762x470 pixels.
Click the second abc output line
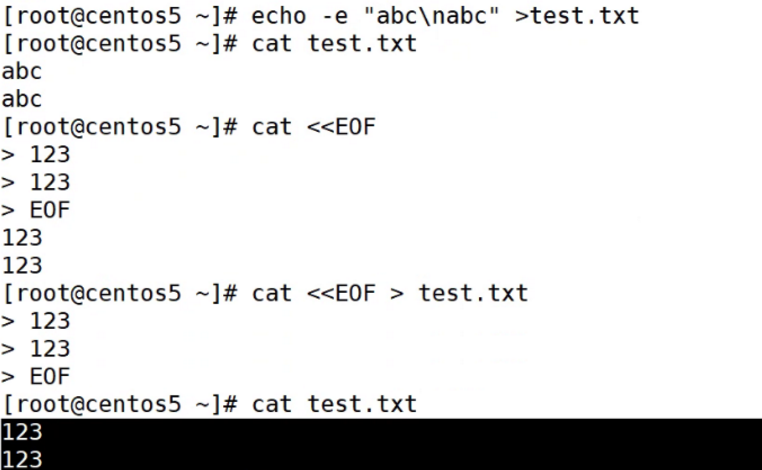tap(22, 99)
